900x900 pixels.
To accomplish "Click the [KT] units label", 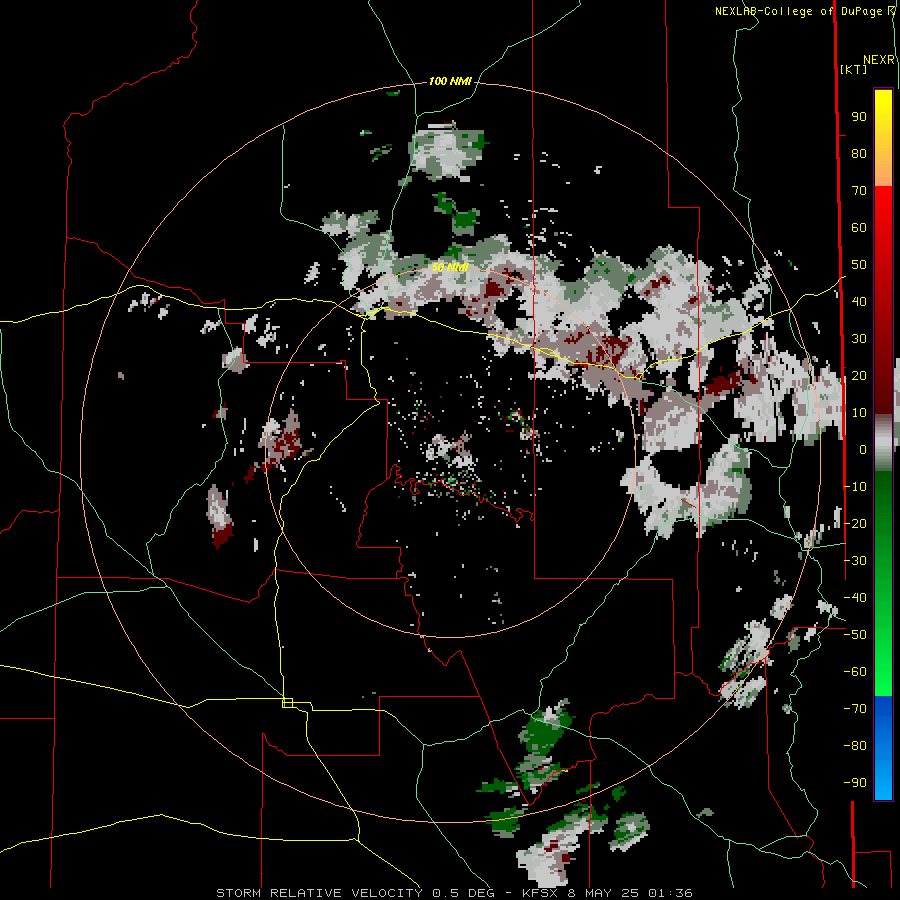I will [x=853, y=69].
